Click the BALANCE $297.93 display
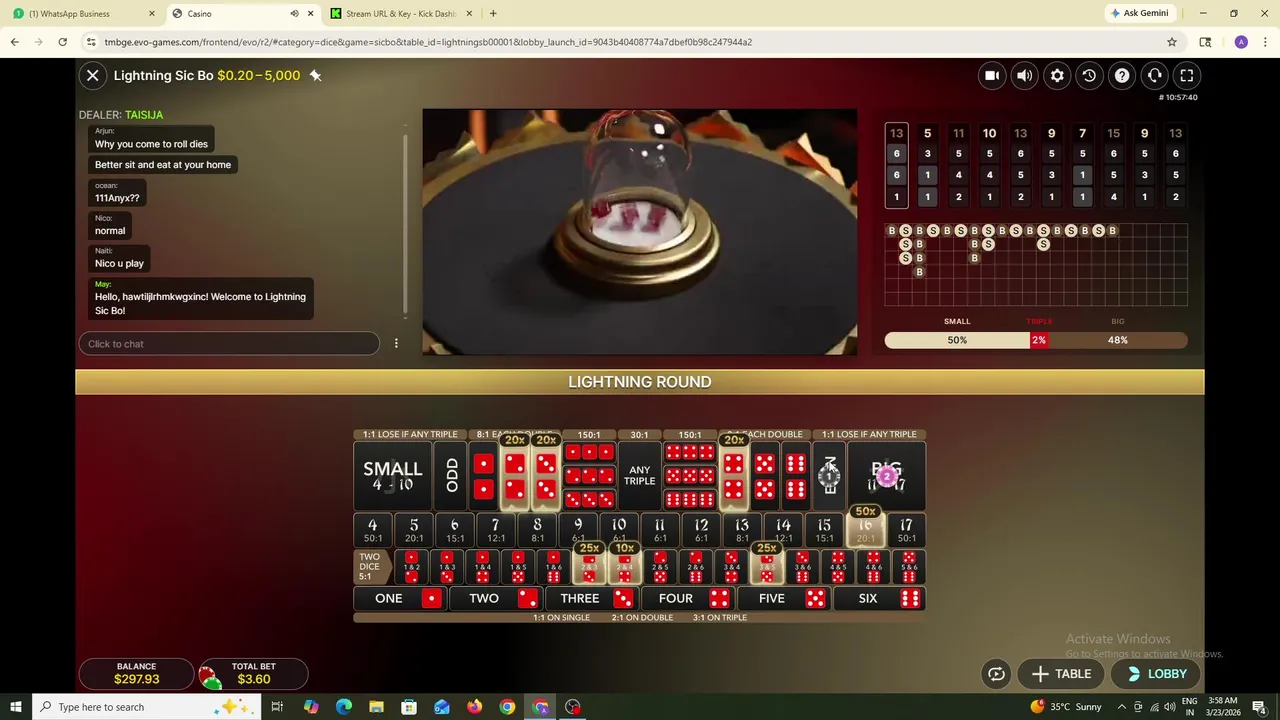1280x720 pixels. click(136, 673)
